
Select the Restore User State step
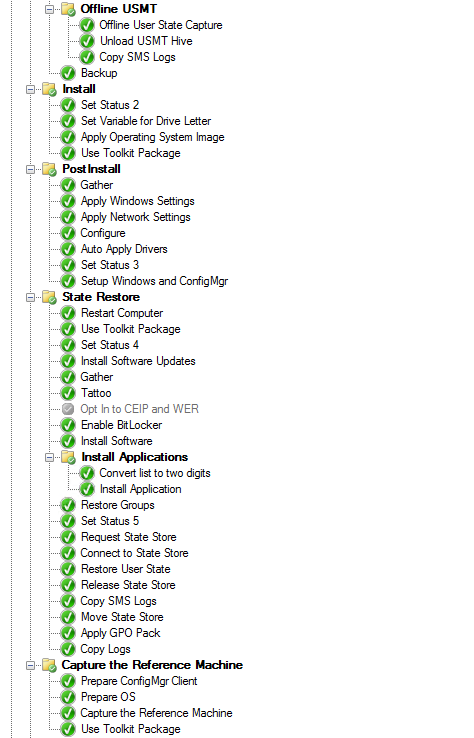(x=126, y=569)
